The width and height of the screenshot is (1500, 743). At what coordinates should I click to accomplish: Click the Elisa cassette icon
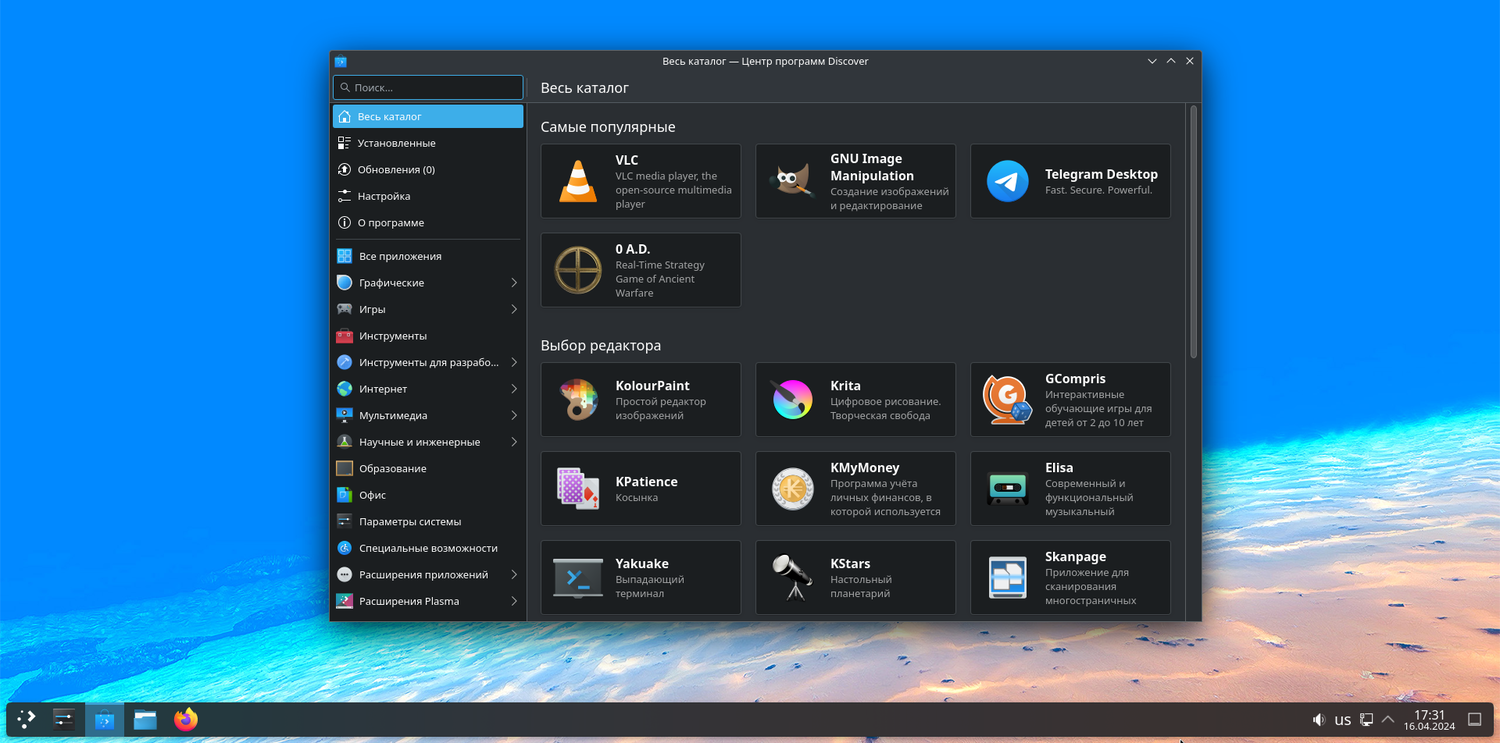(x=1007, y=488)
